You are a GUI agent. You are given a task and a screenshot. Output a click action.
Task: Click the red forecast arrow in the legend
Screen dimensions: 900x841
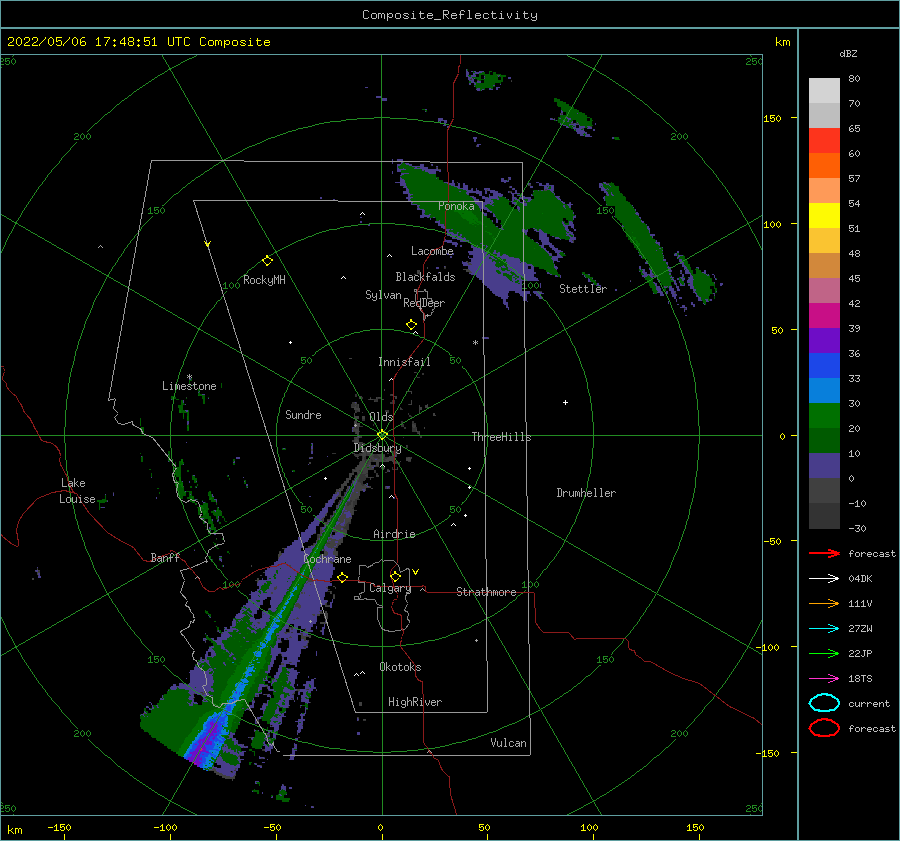coord(824,553)
